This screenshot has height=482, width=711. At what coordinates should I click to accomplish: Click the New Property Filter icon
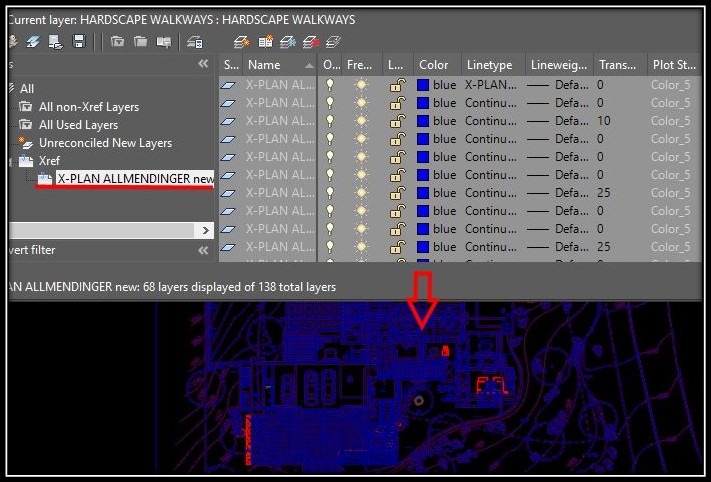(x=117, y=42)
